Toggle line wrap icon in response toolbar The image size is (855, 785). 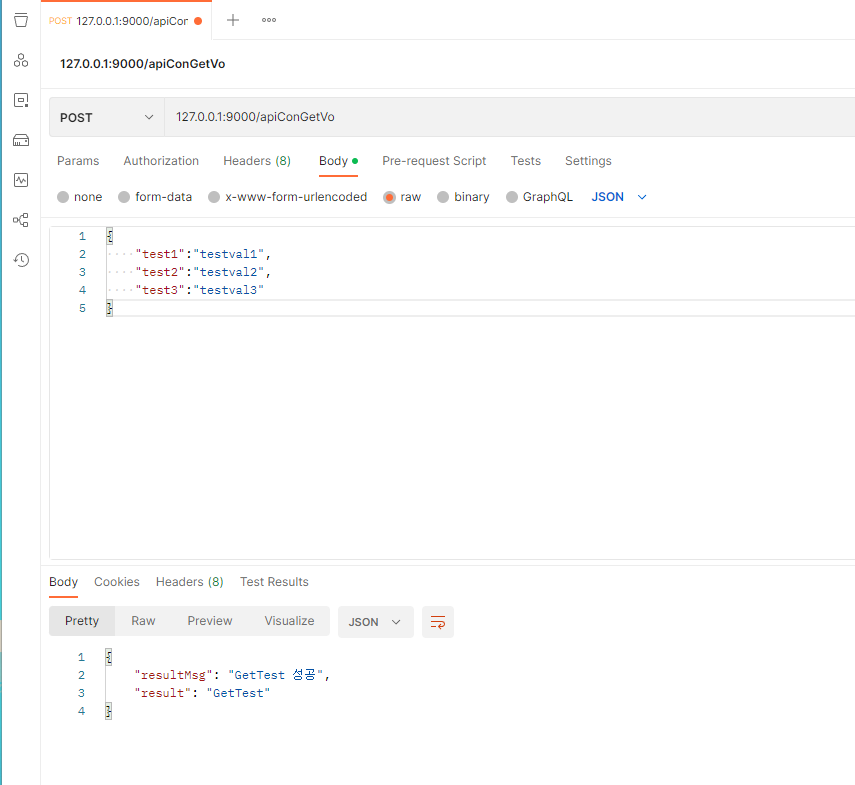click(x=438, y=622)
